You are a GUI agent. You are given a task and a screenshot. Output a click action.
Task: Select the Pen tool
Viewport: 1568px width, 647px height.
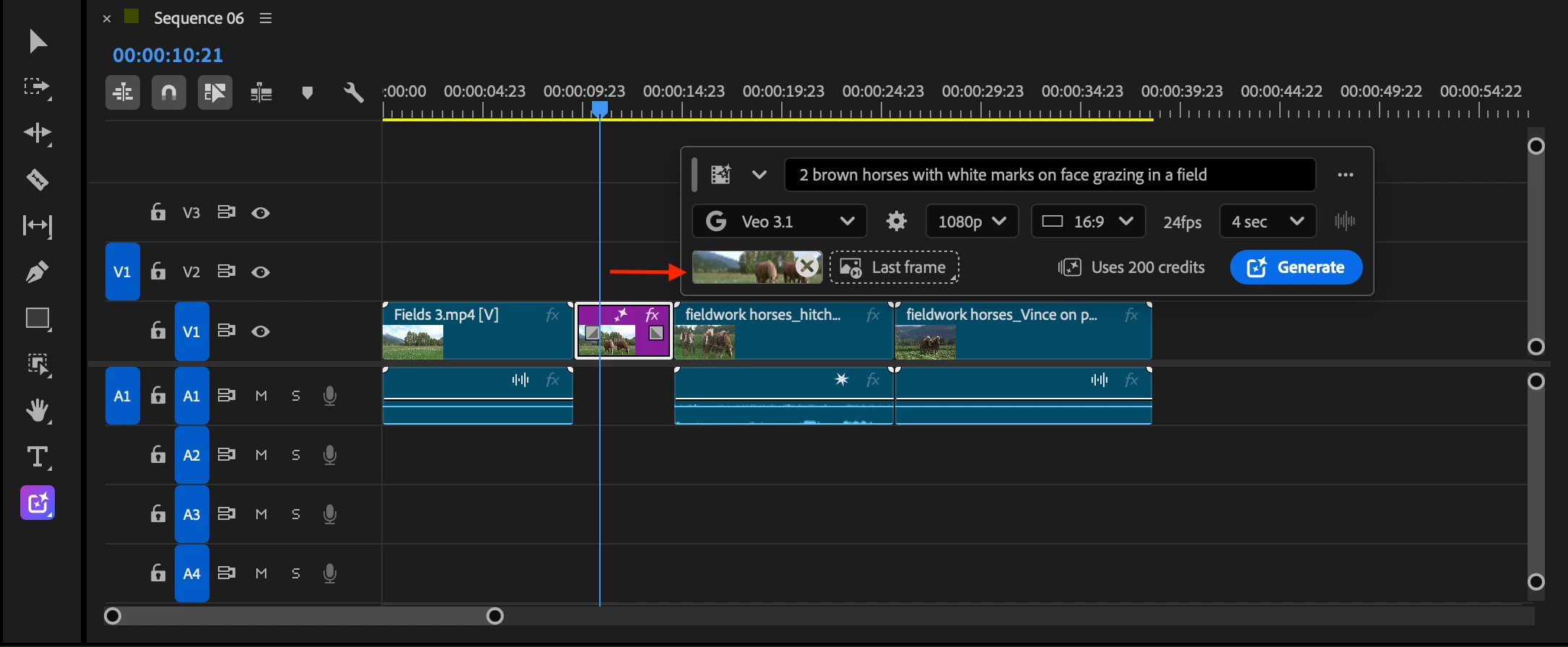38,272
